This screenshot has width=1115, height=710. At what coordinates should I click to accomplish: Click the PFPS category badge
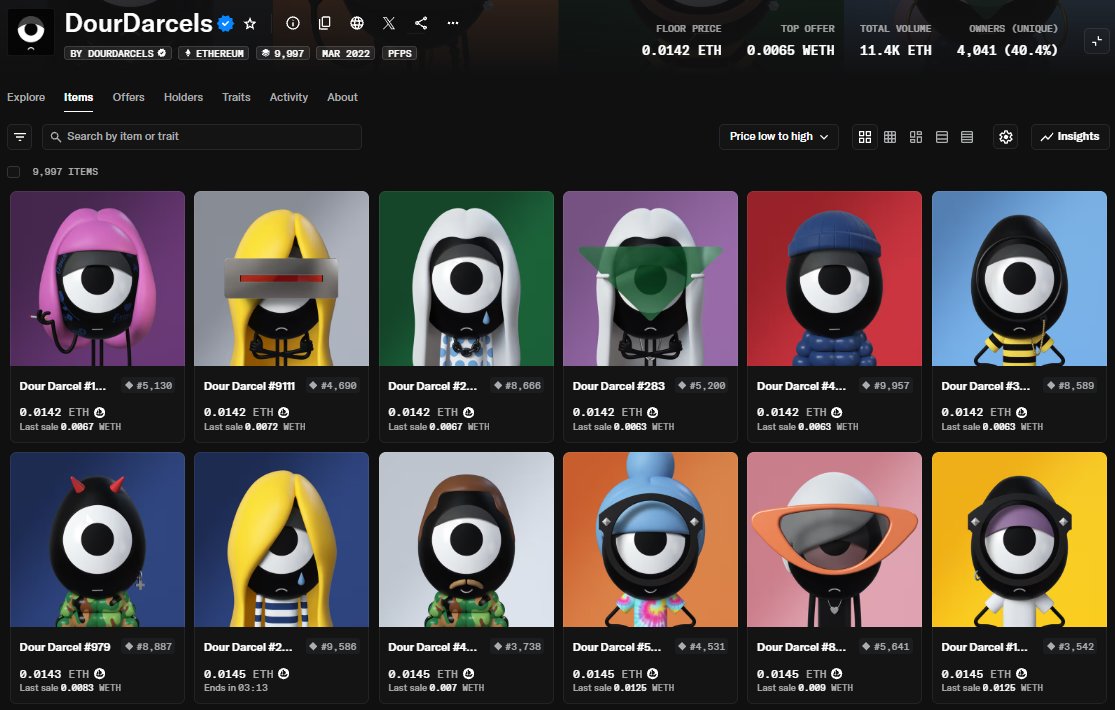tap(400, 53)
